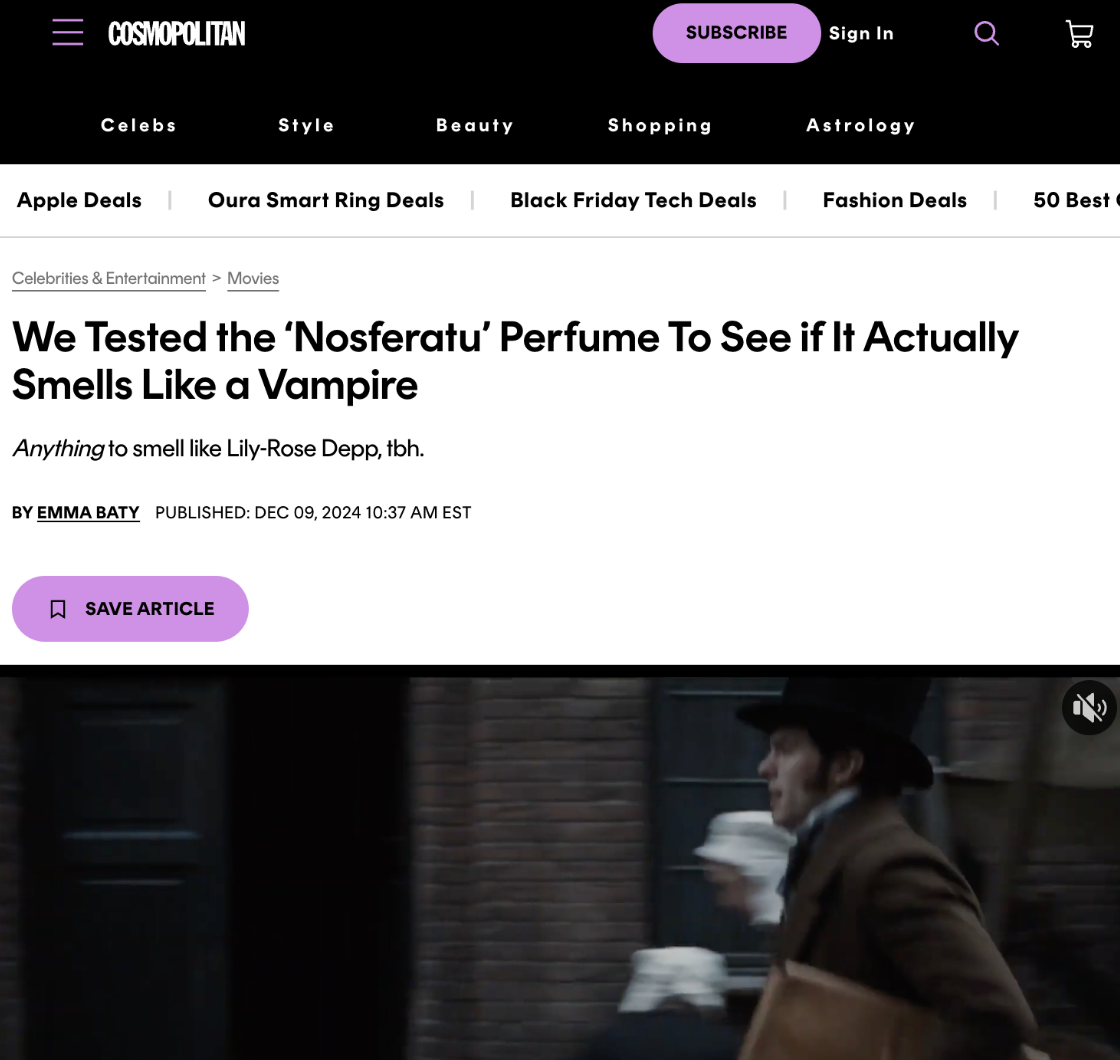Open the Apple Deals link
The image size is (1120, 1060).
(x=79, y=200)
